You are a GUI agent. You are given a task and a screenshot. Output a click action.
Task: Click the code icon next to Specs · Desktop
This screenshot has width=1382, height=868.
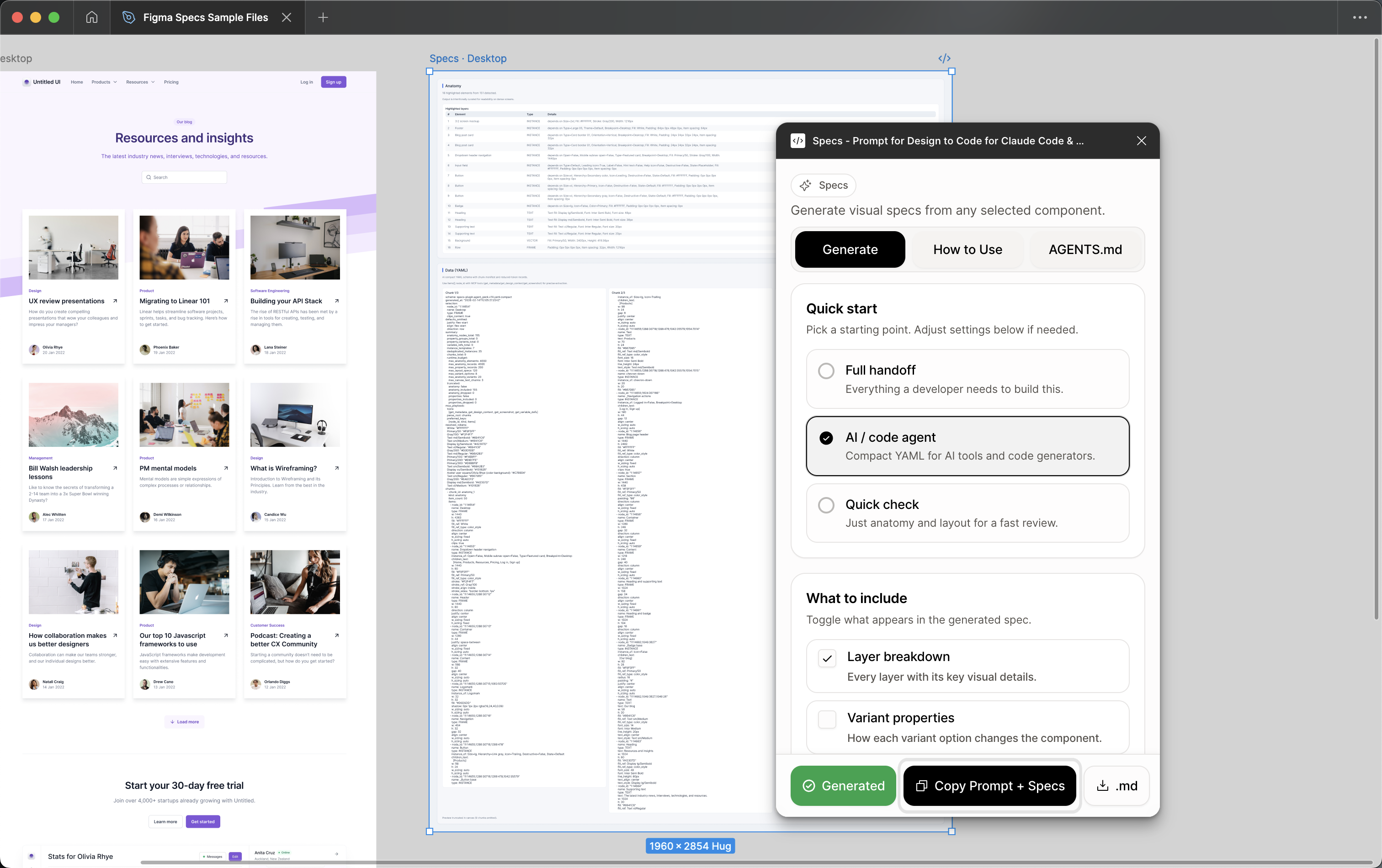coord(944,58)
